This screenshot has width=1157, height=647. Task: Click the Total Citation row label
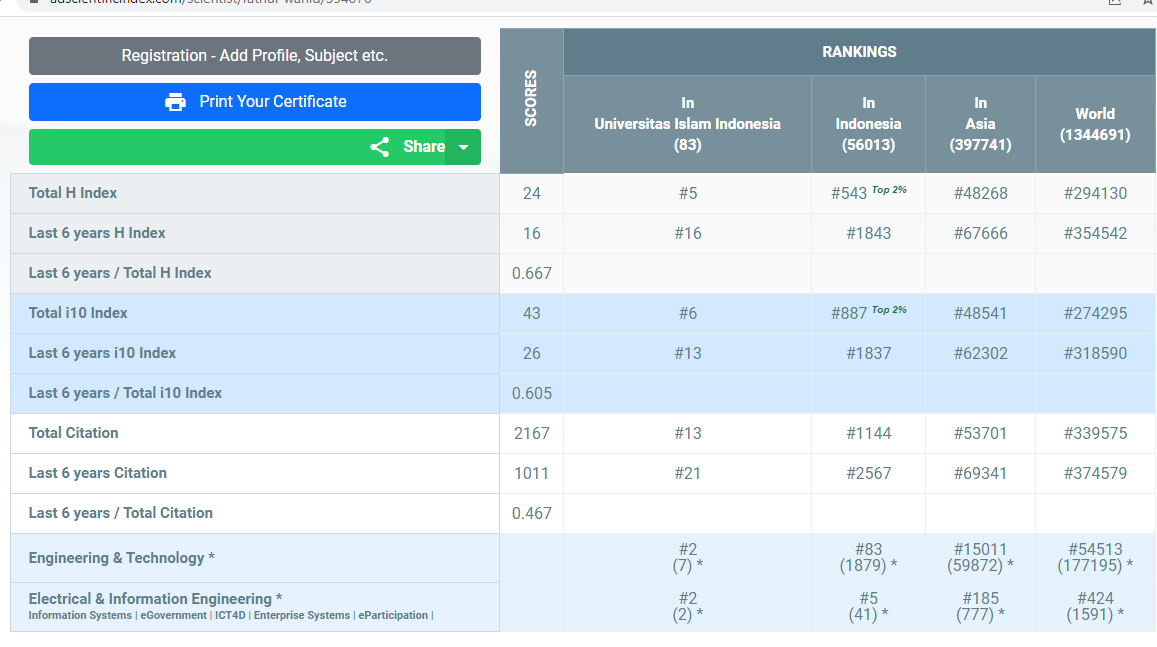pyautogui.click(x=73, y=433)
